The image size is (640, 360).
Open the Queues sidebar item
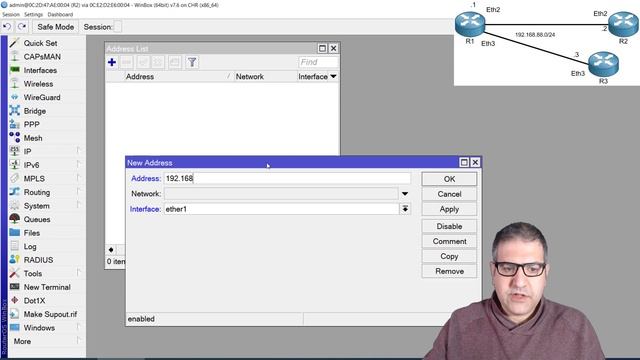37,219
